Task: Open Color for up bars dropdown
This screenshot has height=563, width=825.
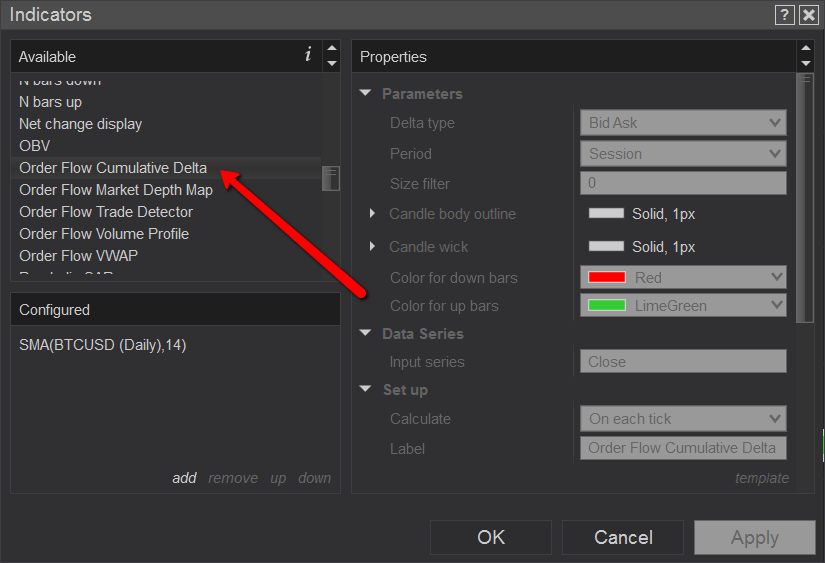Action: coord(683,305)
